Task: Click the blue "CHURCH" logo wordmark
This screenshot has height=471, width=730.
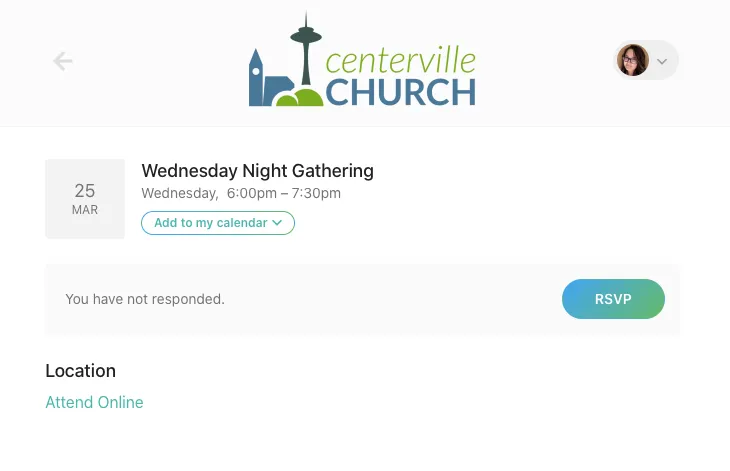Action: click(400, 92)
